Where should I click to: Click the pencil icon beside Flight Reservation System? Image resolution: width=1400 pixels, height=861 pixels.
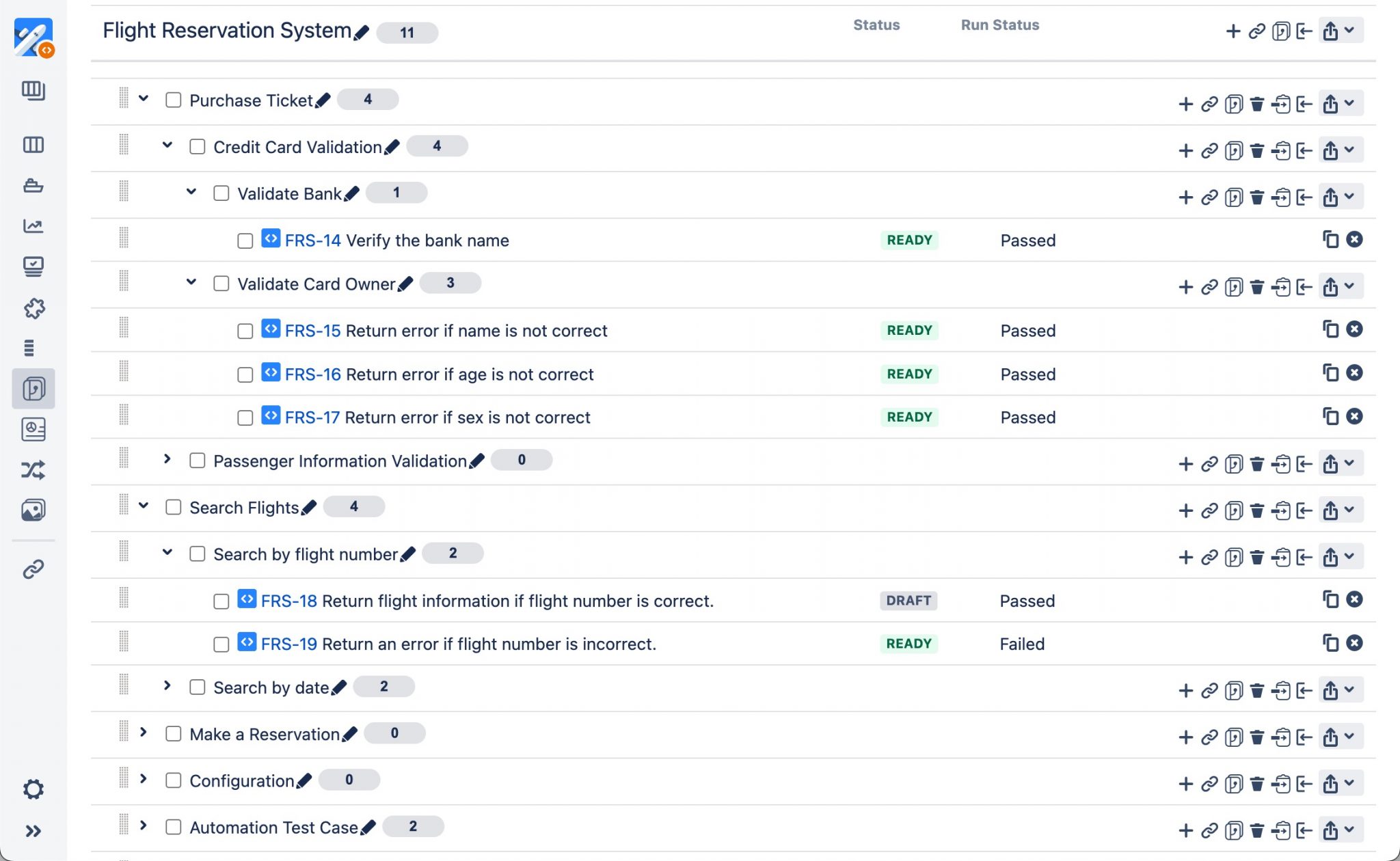pyautogui.click(x=362, y=32)
